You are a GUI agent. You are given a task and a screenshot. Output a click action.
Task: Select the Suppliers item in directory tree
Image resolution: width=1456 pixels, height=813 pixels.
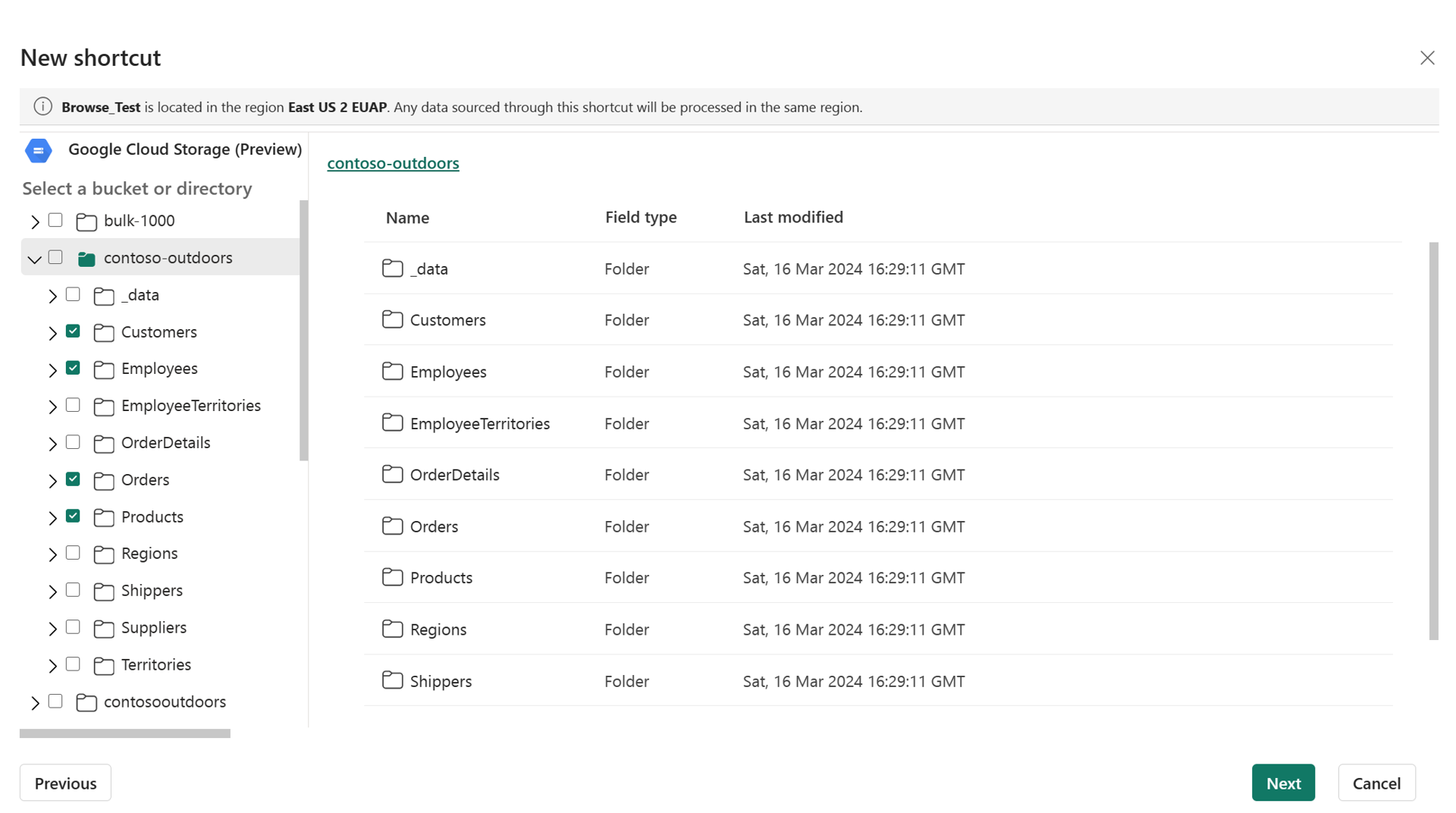tap(153, 628)
